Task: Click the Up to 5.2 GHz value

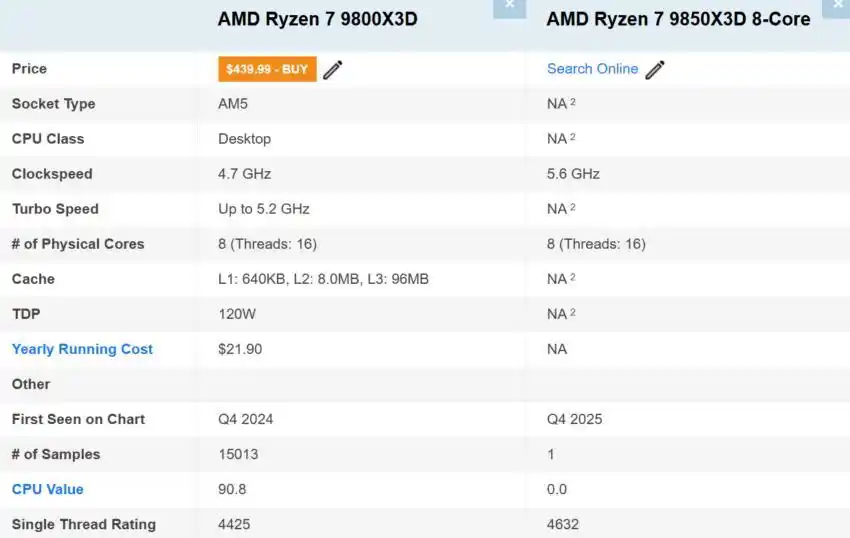Action: click(264, 209)
